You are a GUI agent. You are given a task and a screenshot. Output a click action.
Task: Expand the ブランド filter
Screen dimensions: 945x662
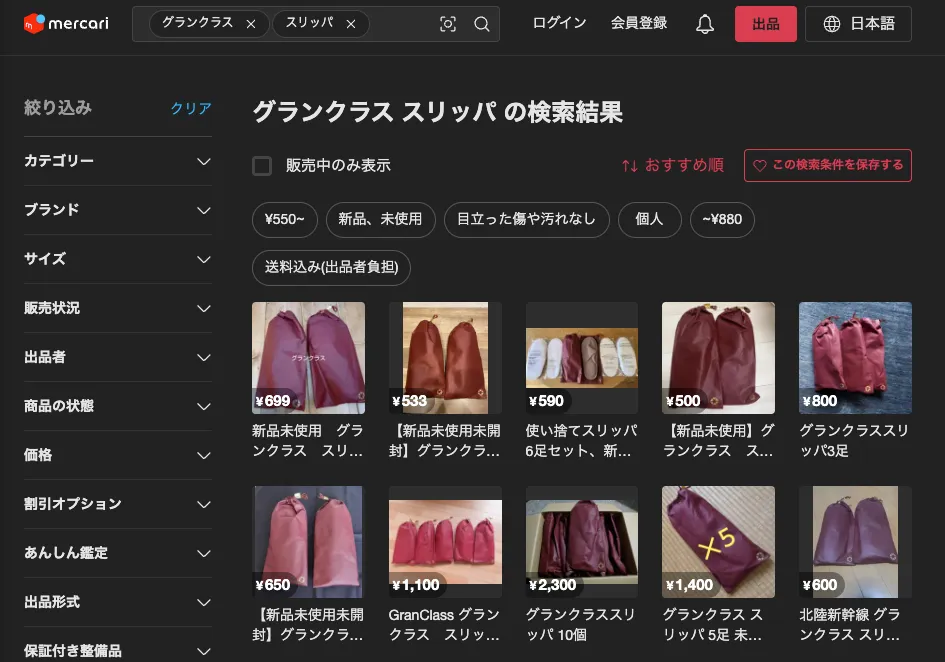tap(118, 210)
